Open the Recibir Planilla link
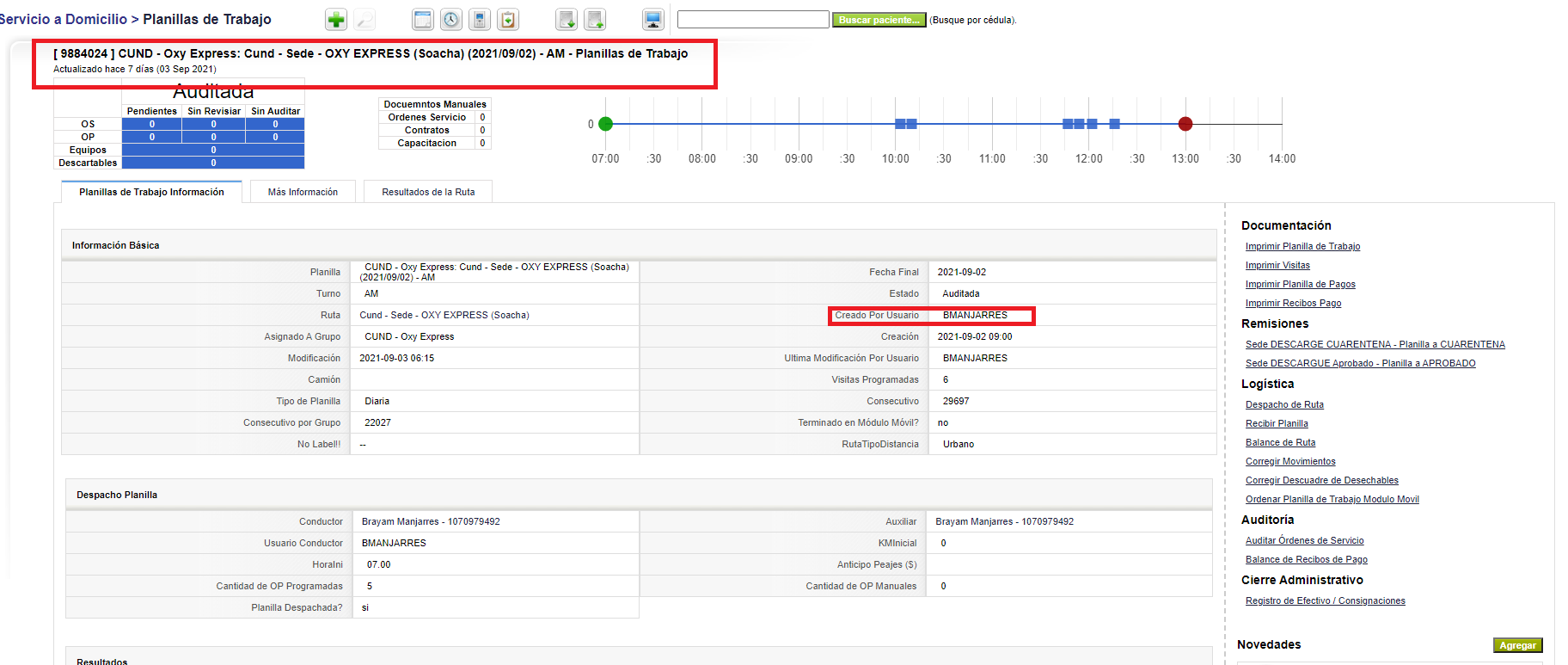Screen dimensions: 1568x665 coord(1277,423)
